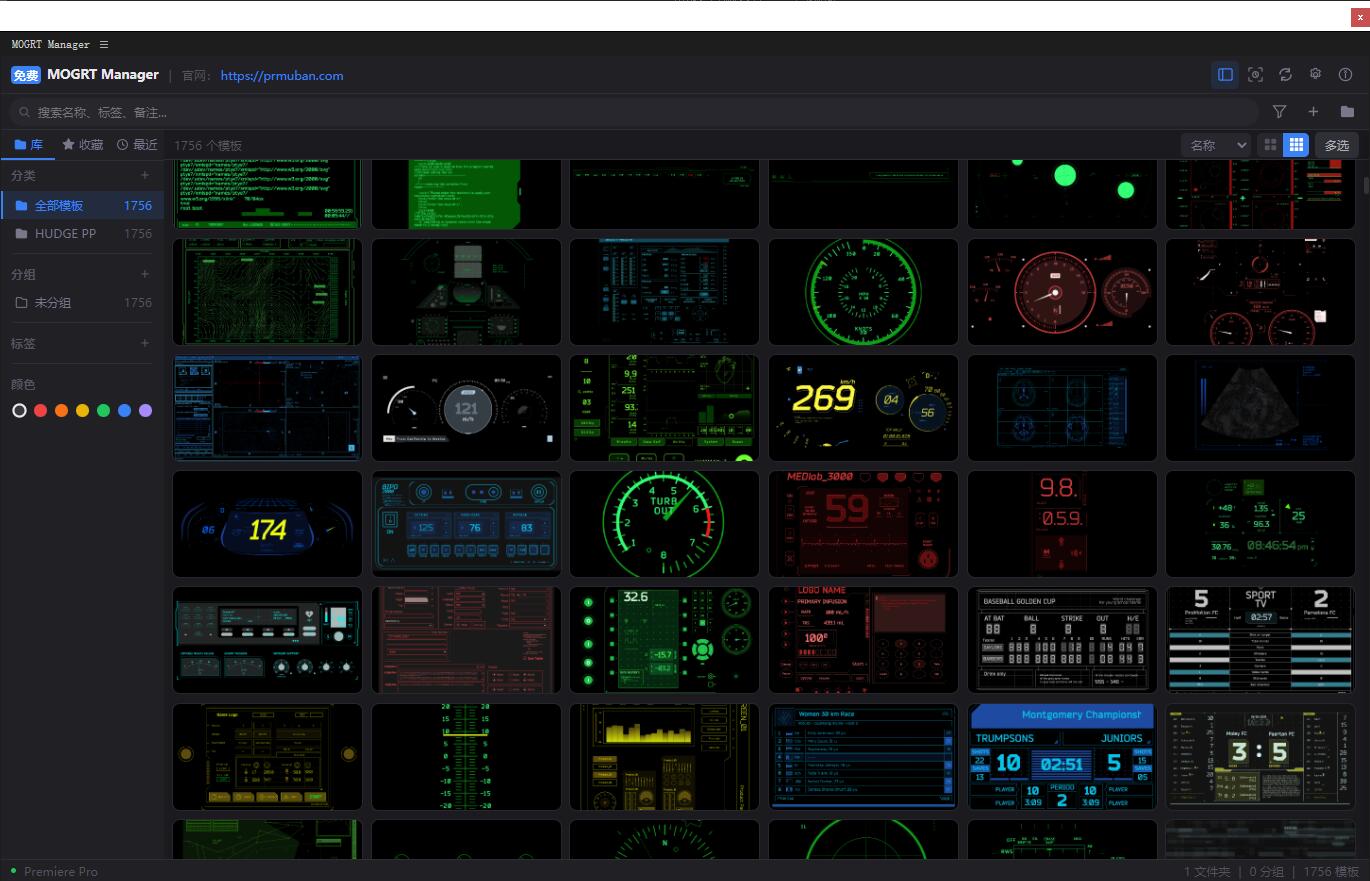Open the panel hamburger menu next to MOGRT Manager

104,45
